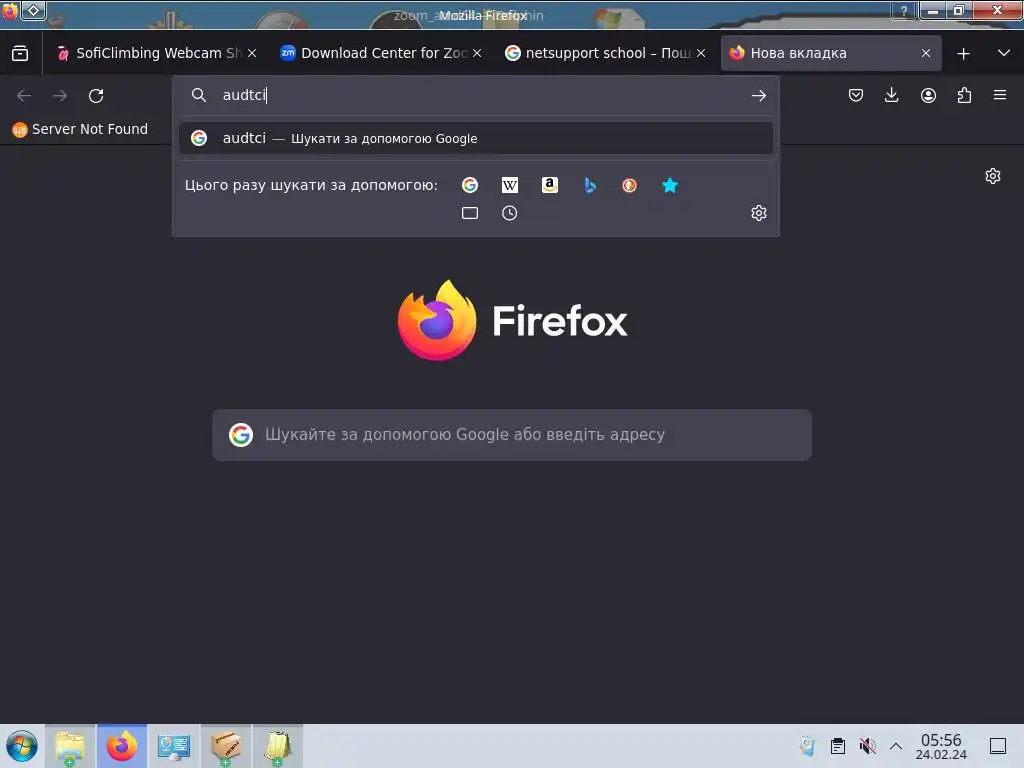This screenshot has width=1024, height=768.
Task: Search in open tabs icon
Action: tap(470, 213)
